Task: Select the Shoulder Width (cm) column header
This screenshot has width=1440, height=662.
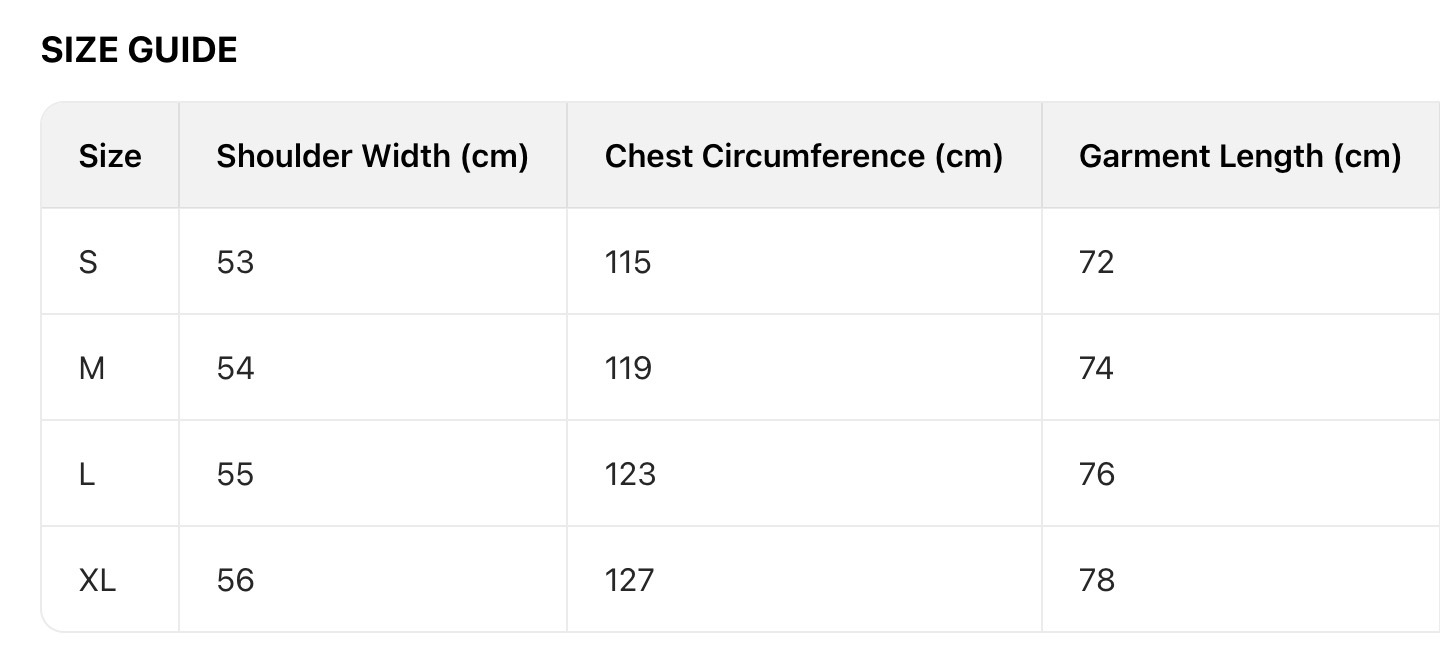Action: (372, 156)
